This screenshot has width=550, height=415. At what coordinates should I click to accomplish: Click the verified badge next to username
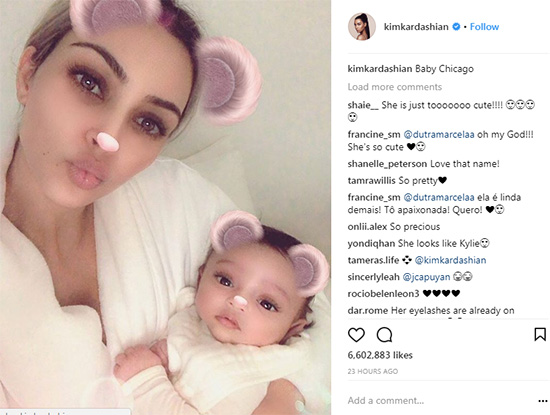(456, 27)
